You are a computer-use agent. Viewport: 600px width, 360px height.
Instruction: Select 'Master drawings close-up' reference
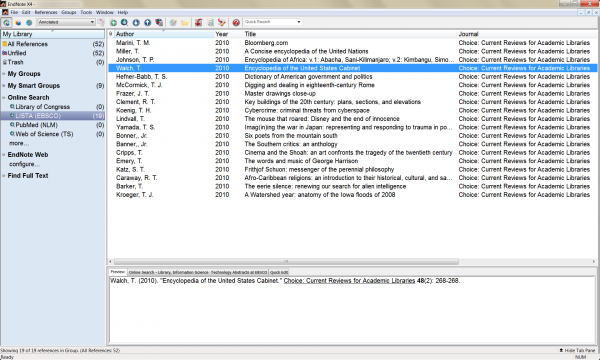coord(352,93)
